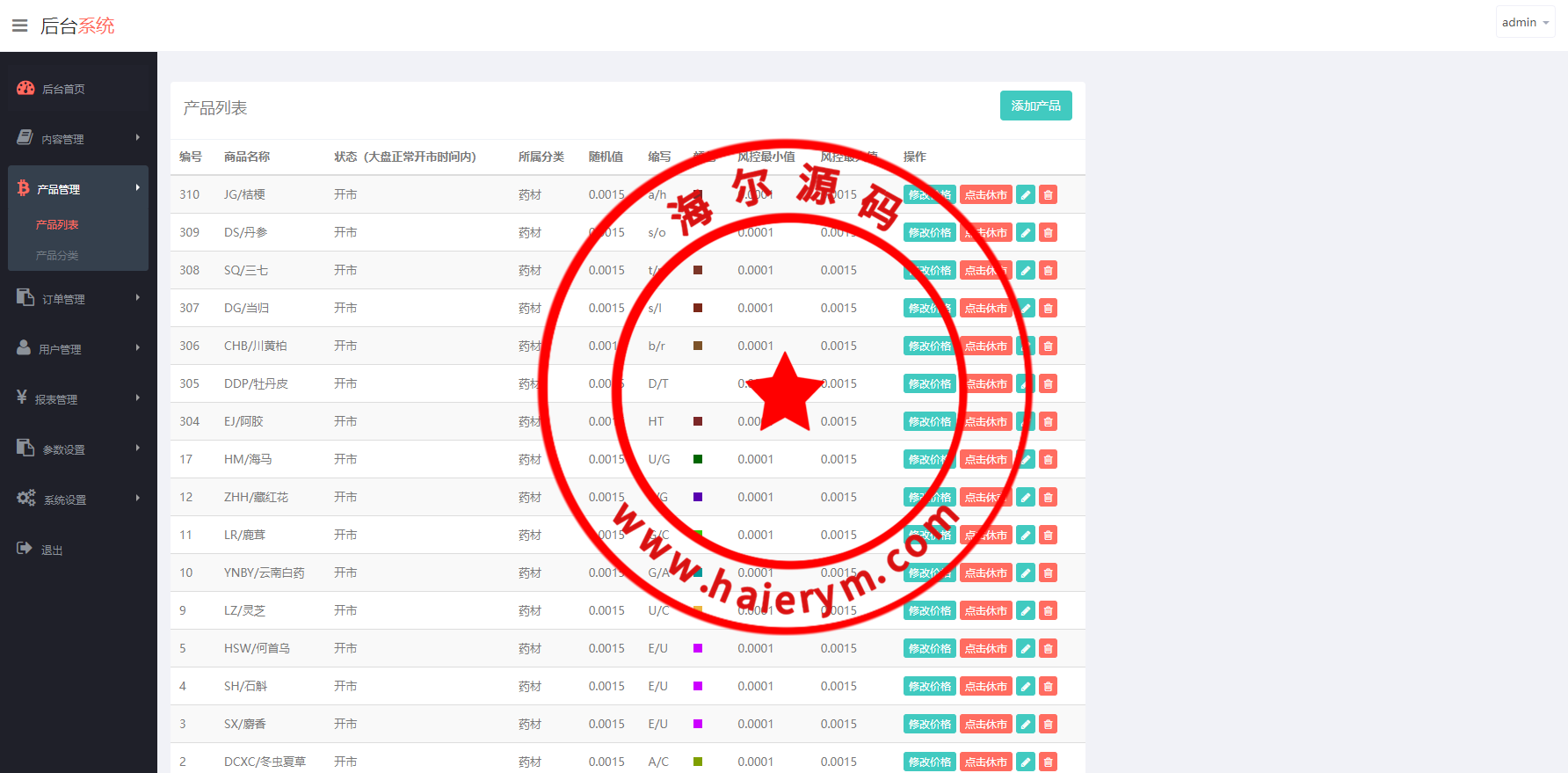1568x773 pixels.
Task: Toggle 点击休市 on the YNBY/云南白药 row
Action: point(985,572)
